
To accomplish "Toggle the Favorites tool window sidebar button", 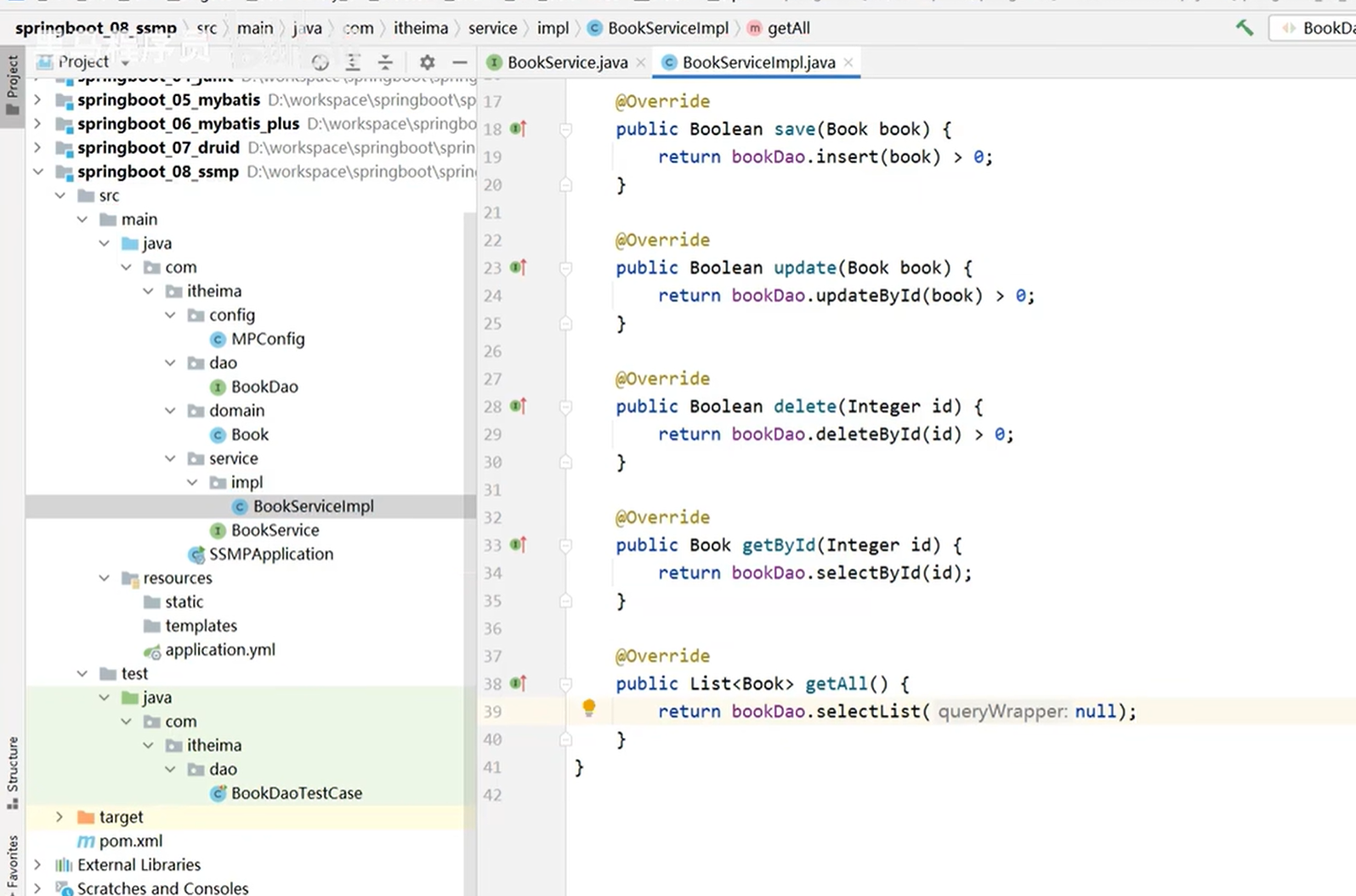I will pyautogui.click(x=12, y=863).
